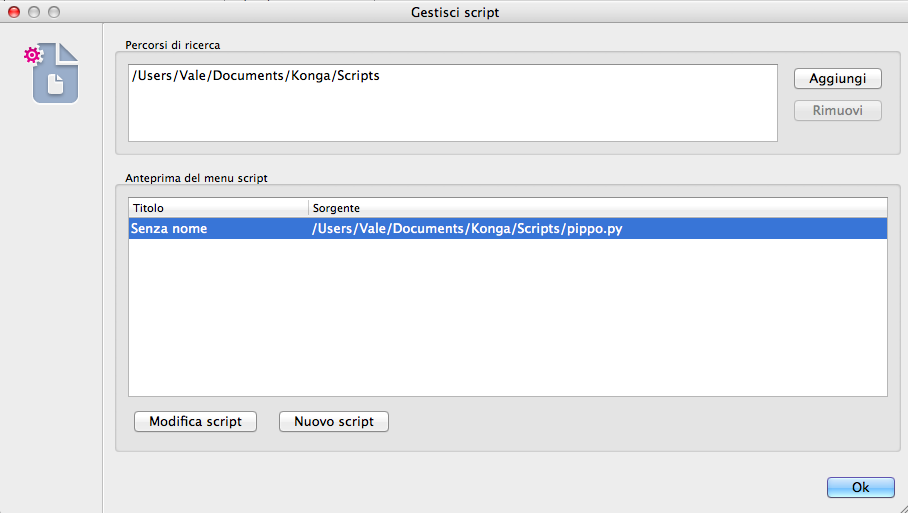Click the Rimuovi button
Viewport: 908px width, 513px height.
837,110
